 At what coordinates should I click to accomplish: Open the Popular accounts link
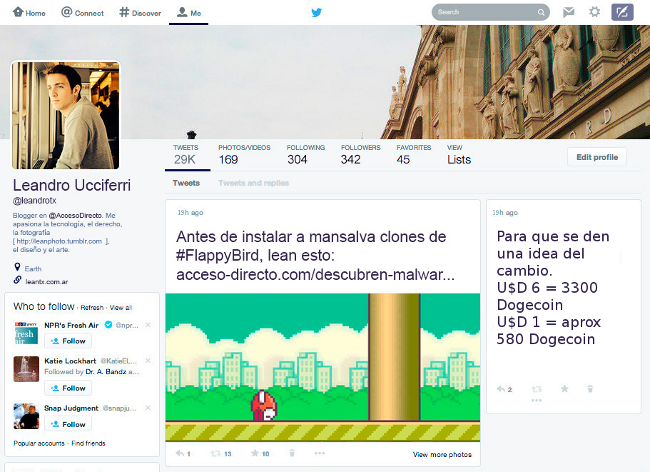tap(39, 443)
